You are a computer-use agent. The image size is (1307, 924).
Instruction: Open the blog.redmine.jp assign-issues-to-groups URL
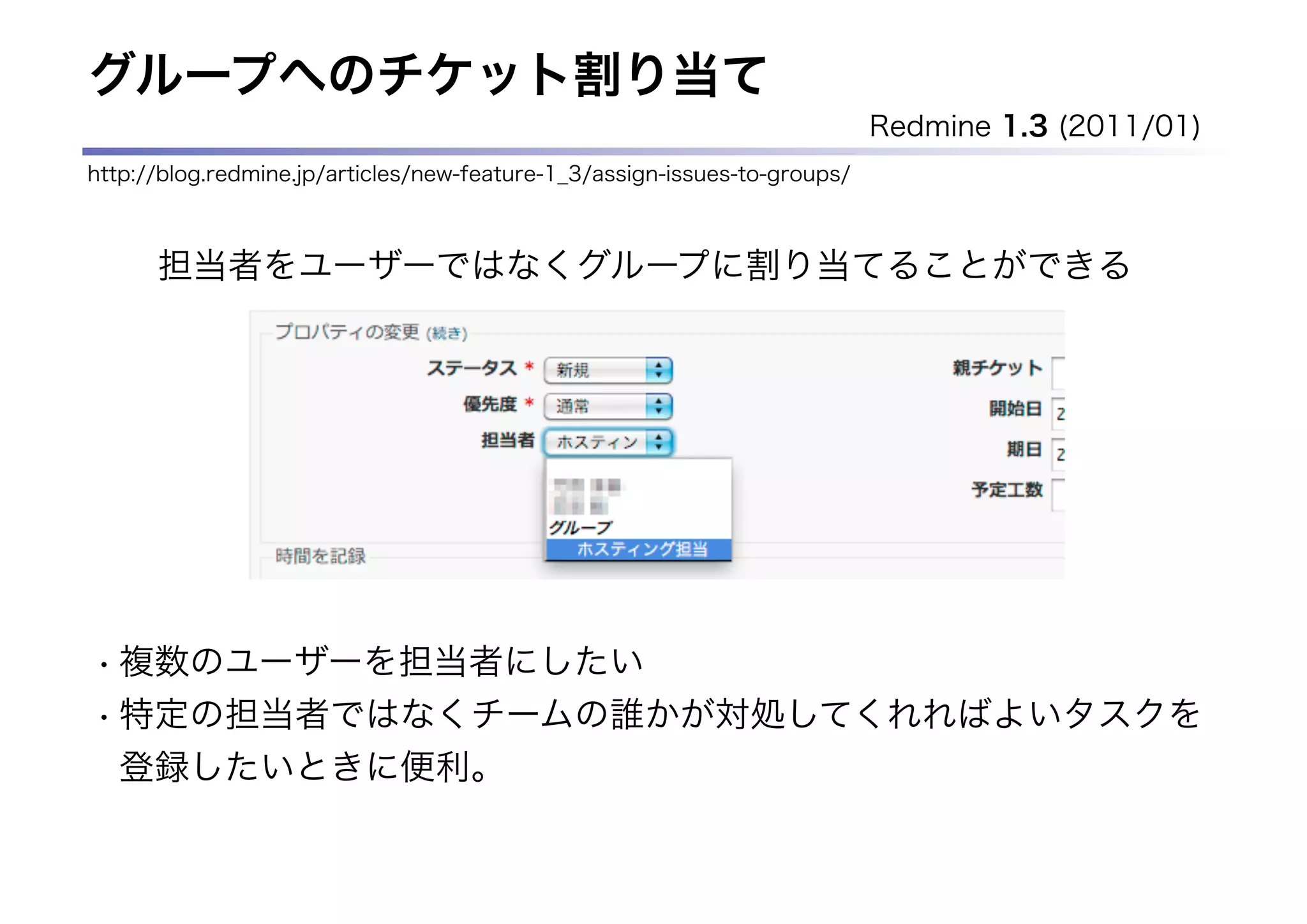(x=468, y=174)
